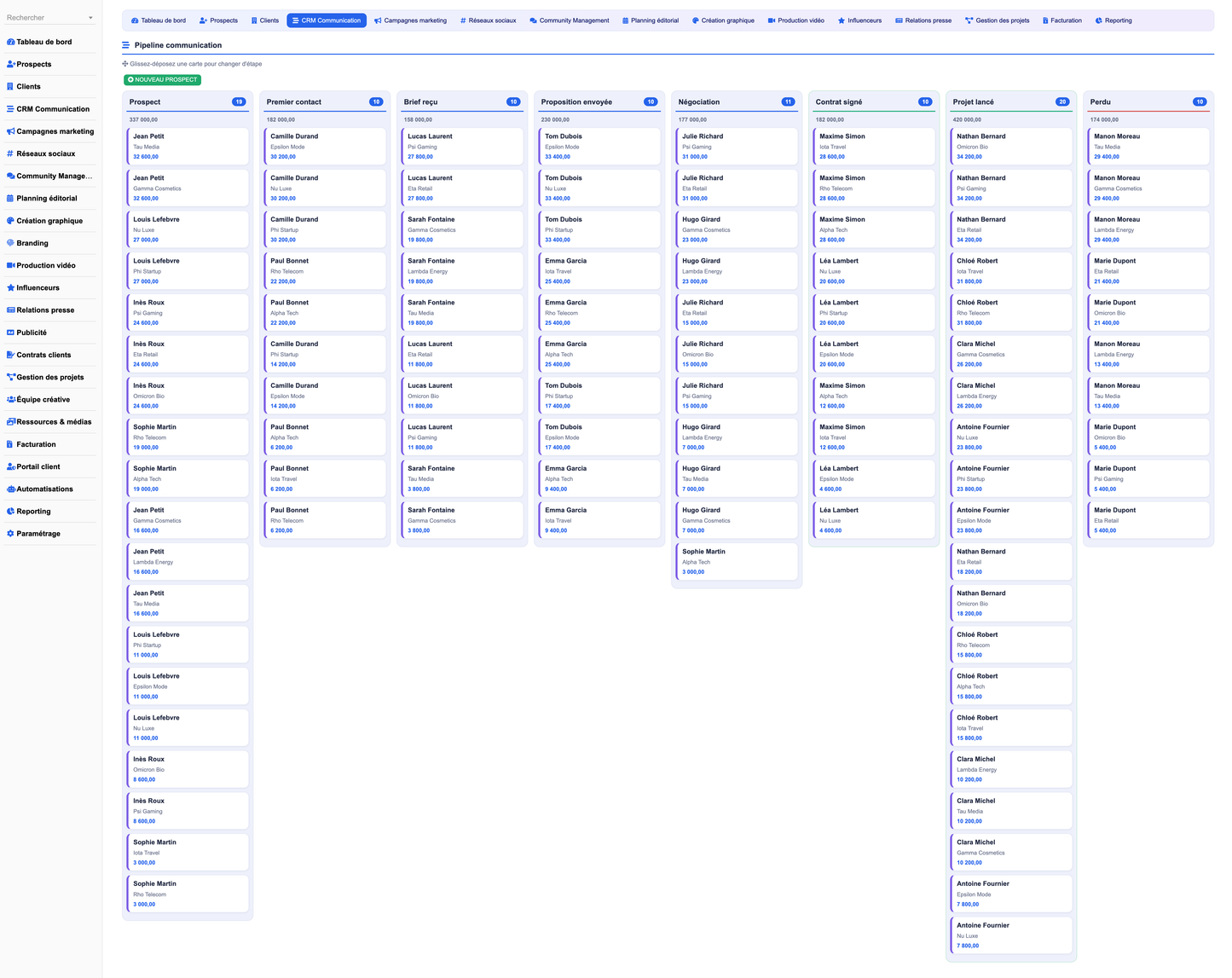The height and width of the screenshot is (978, 1232).
Task: Open Tom Dubois Epsilon Mode 33 400 card
Action: click(x=599, y=146)
